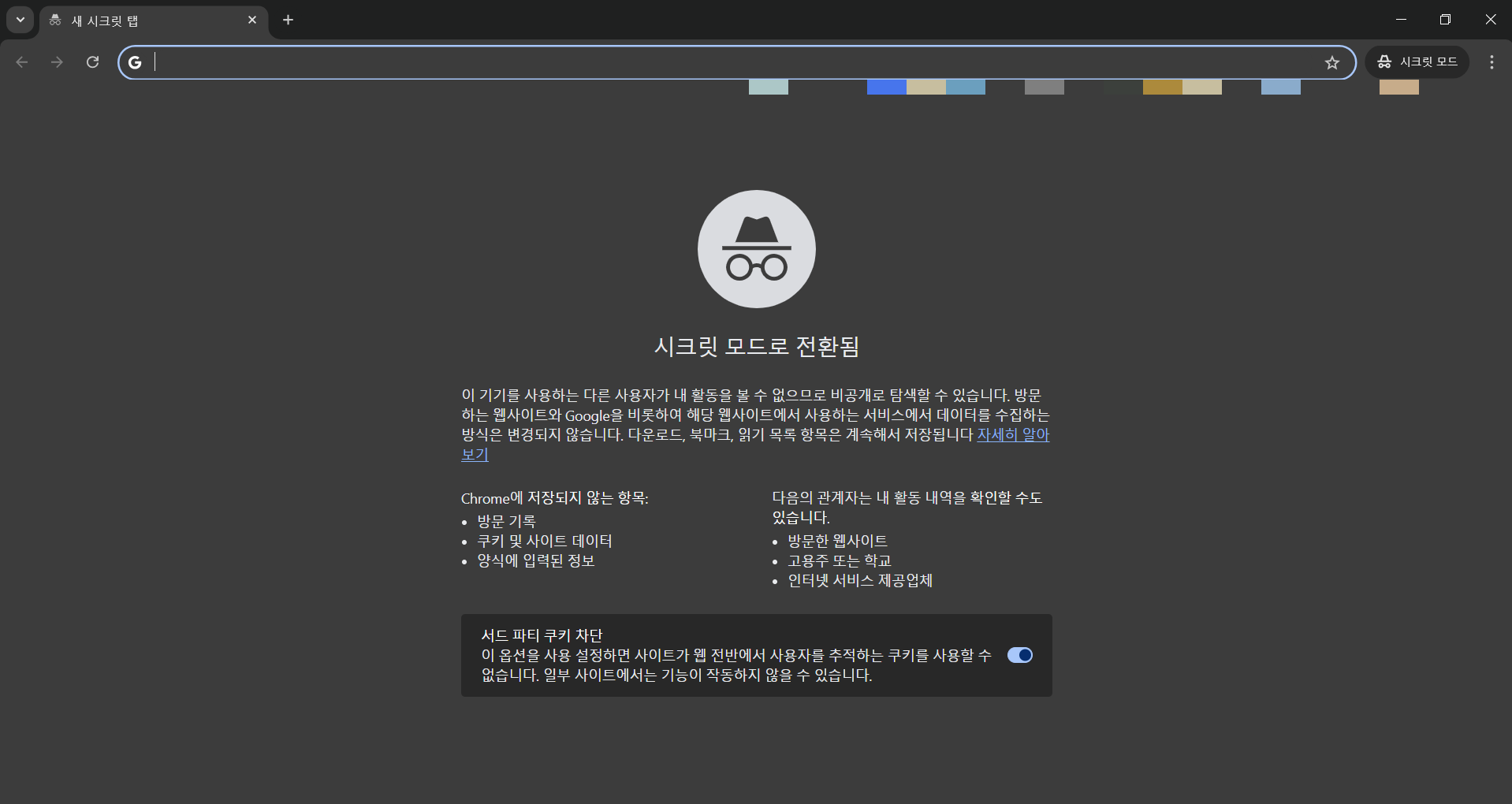Click the text 인터넷 서비스 제공업체
This screenshot has width=1512, height=804.
pos(860,580)
